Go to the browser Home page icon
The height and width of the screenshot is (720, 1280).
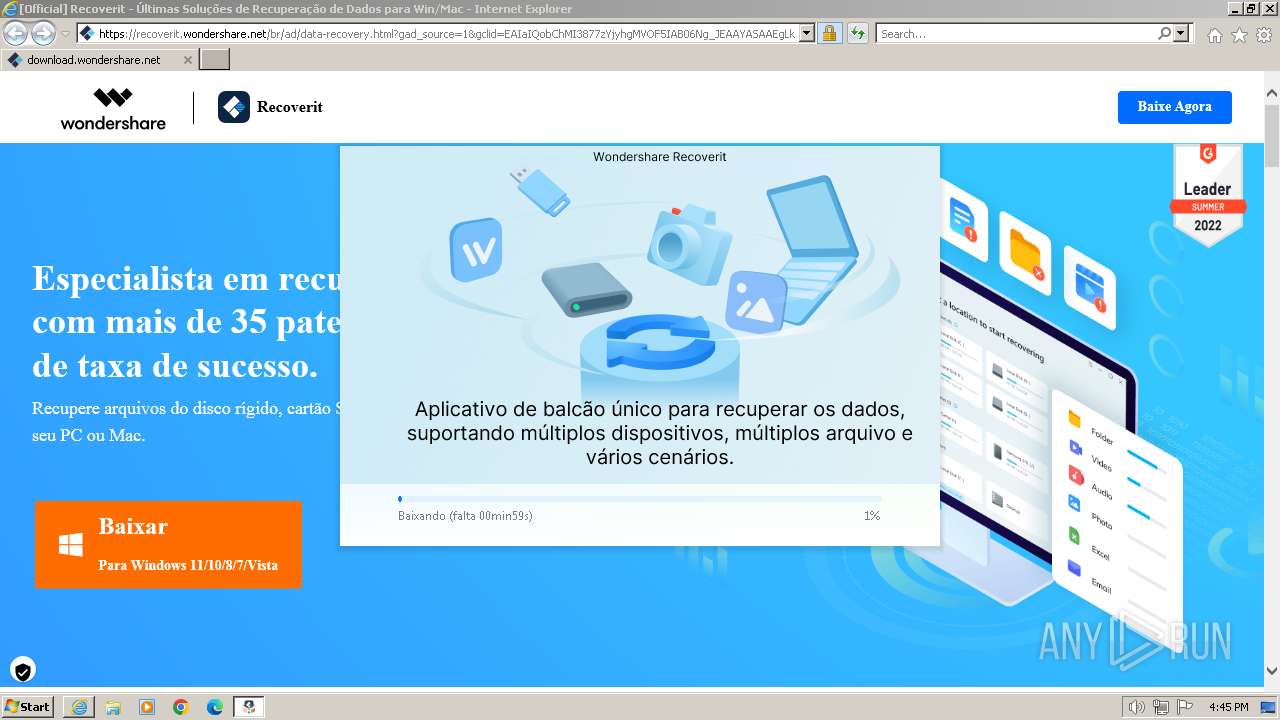pyautogui.click(x=1214, y=35)
